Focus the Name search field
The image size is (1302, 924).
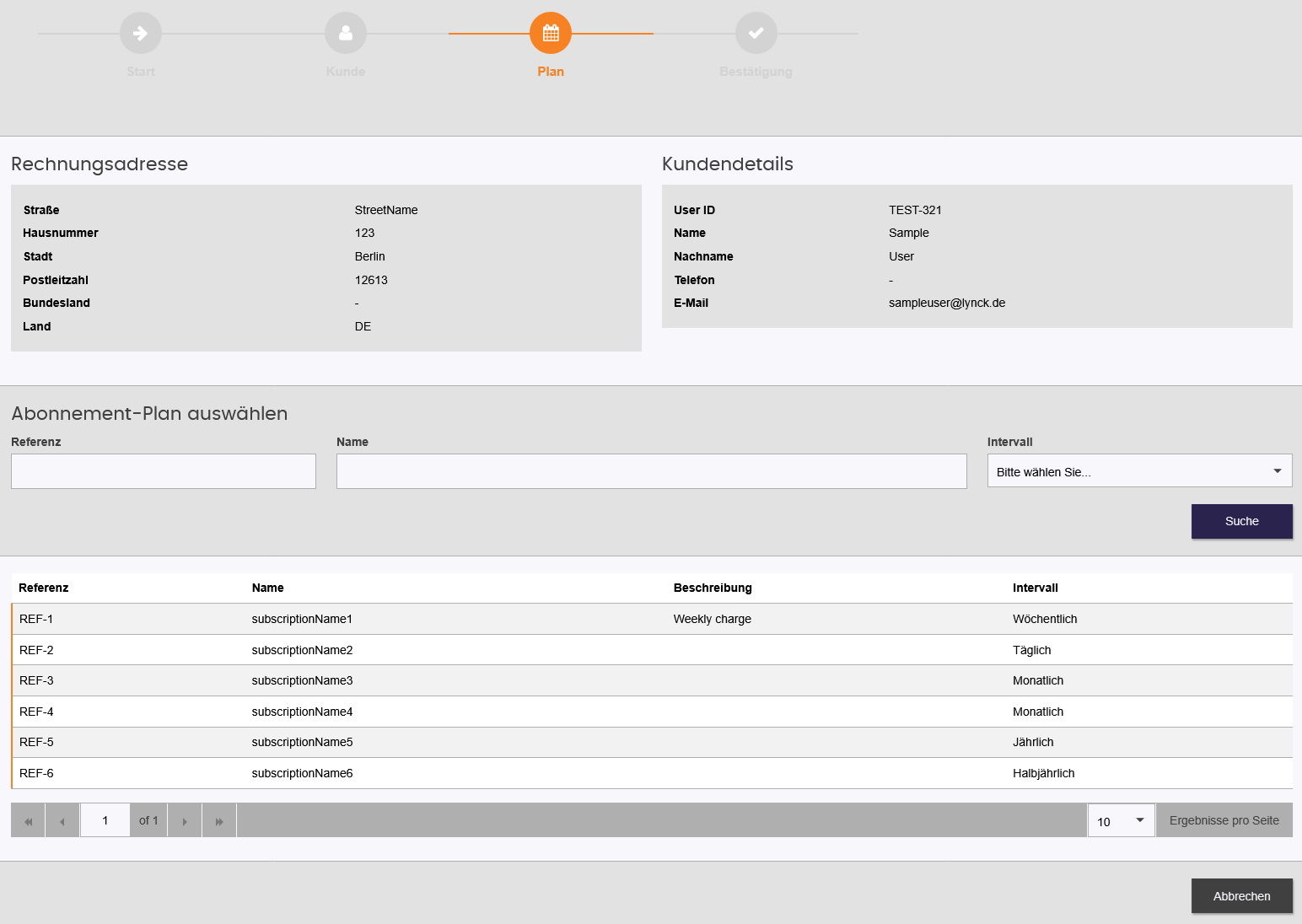651,471
